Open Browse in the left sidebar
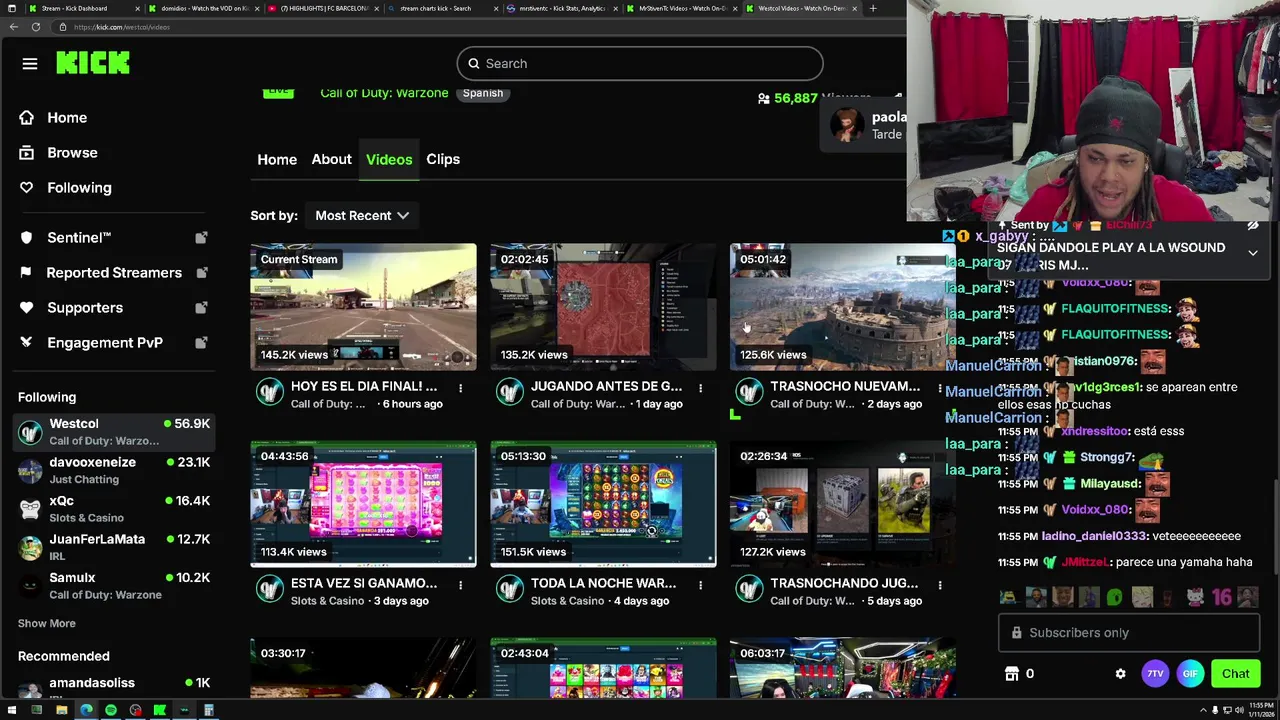1280x720 pixels. coord(72,153)
